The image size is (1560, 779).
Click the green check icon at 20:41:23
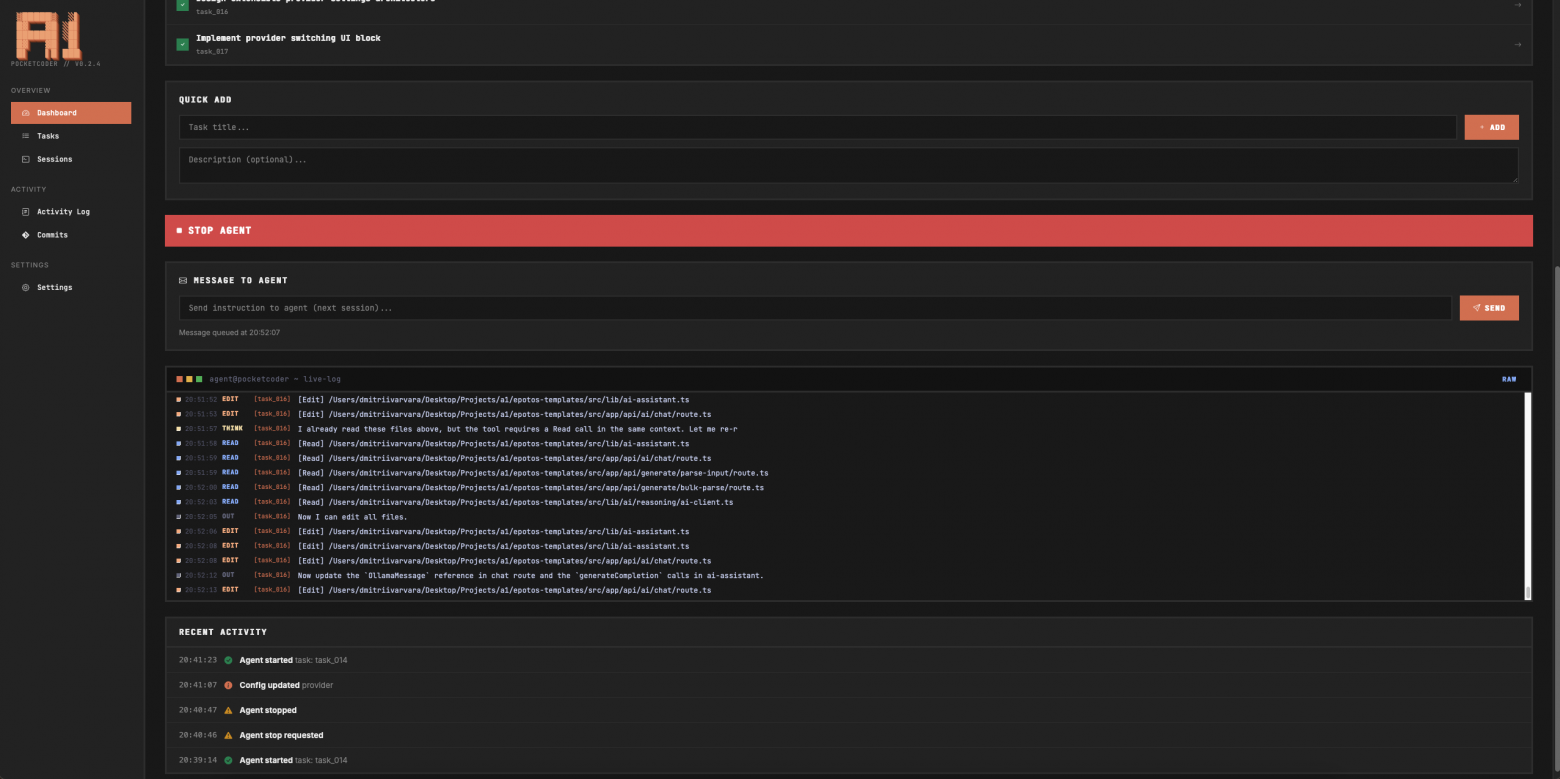228,660
